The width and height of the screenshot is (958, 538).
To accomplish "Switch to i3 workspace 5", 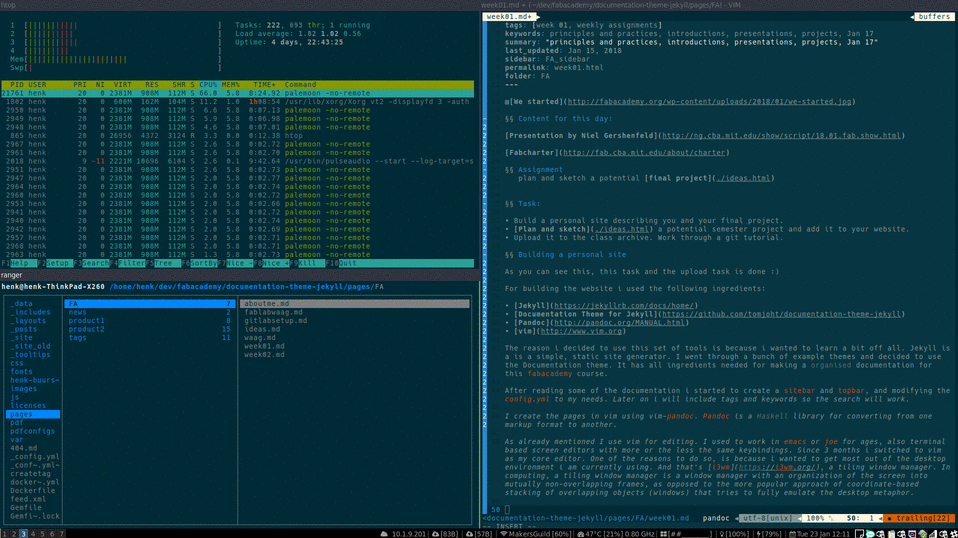I will click(43, 534).
